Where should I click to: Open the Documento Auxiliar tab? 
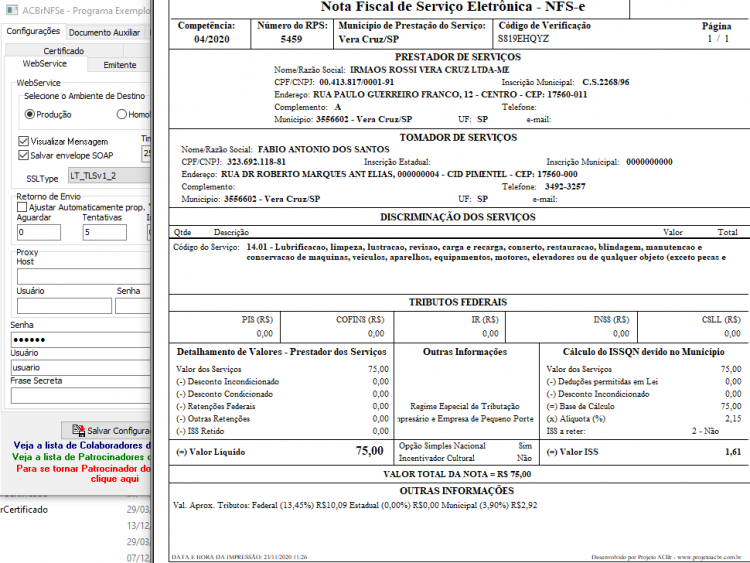pyautogui.click(x=104, y=33)
